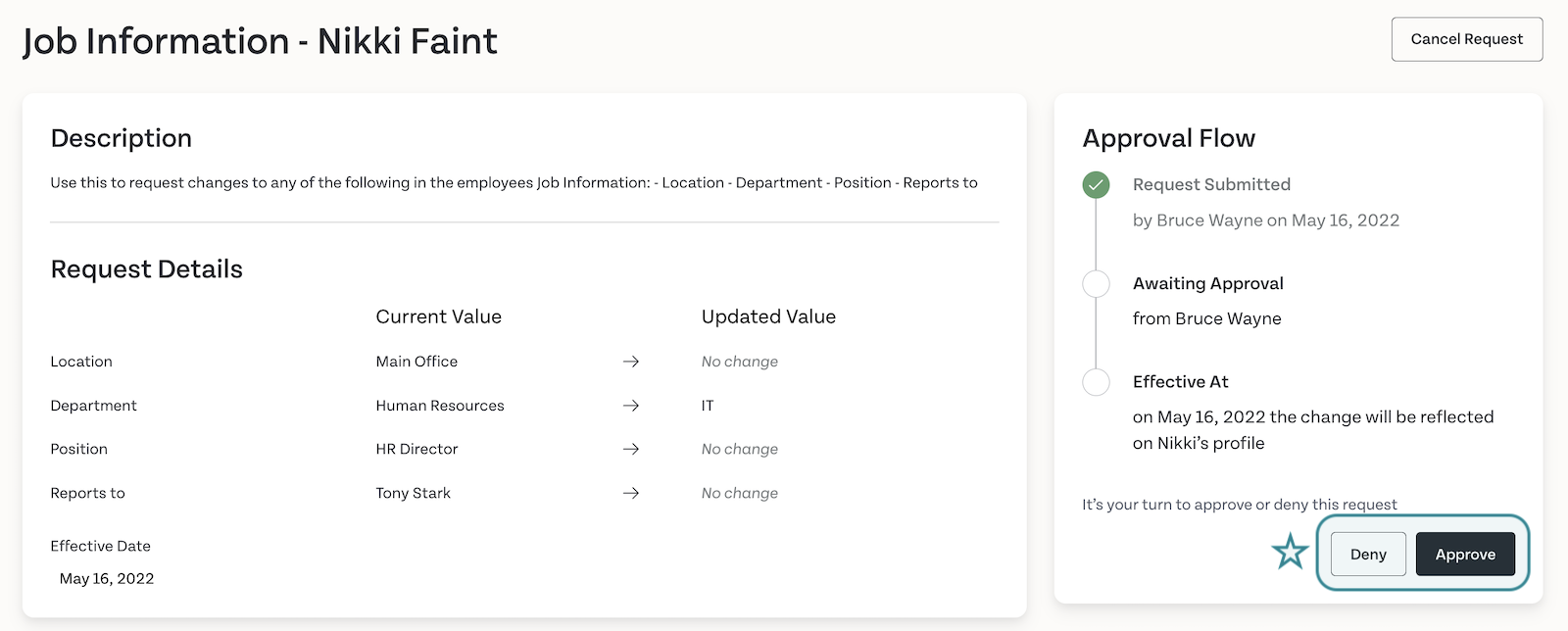Click current Location value Main Office

pos(416,362)
